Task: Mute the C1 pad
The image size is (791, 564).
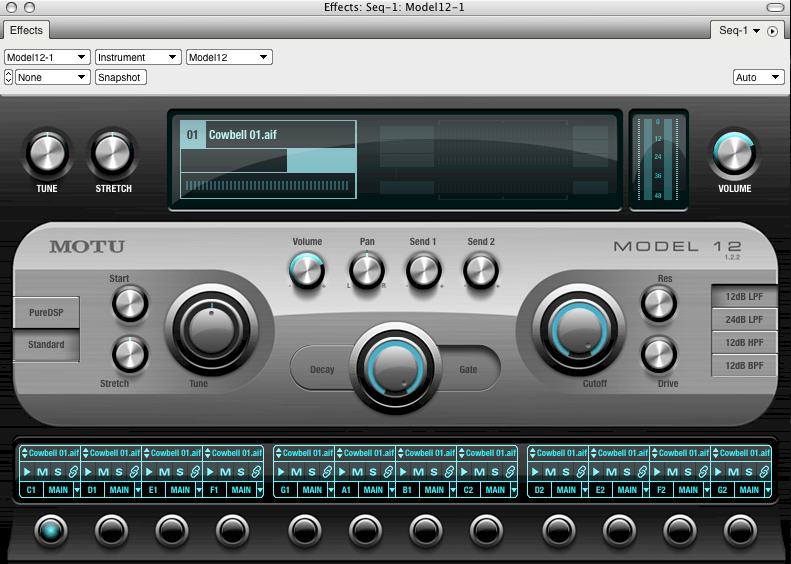Action: click(42, 472)
